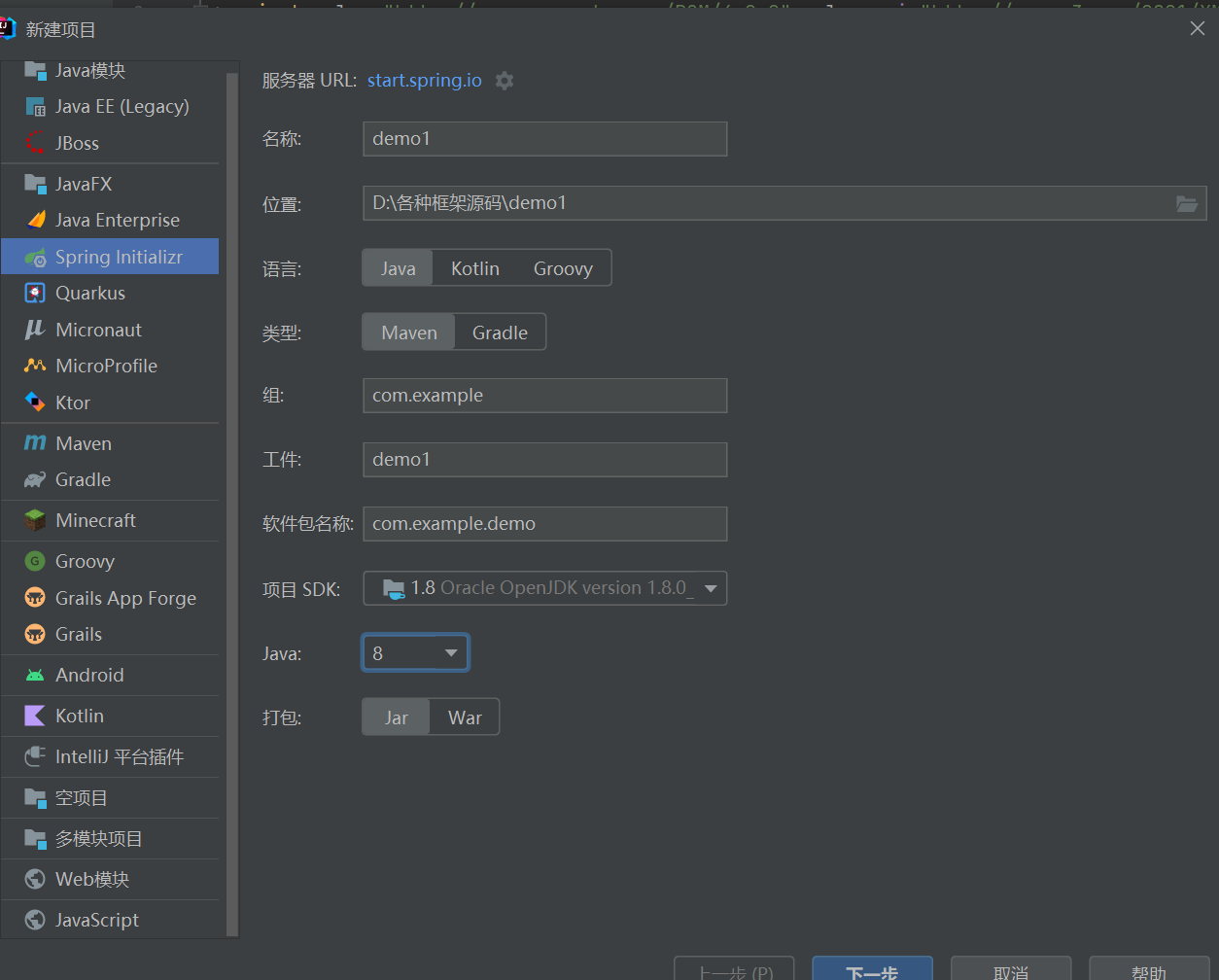Click the Java EE (Legacy) icon
The width and height of the screenshot is (1219, 980).
coord(36,107)
